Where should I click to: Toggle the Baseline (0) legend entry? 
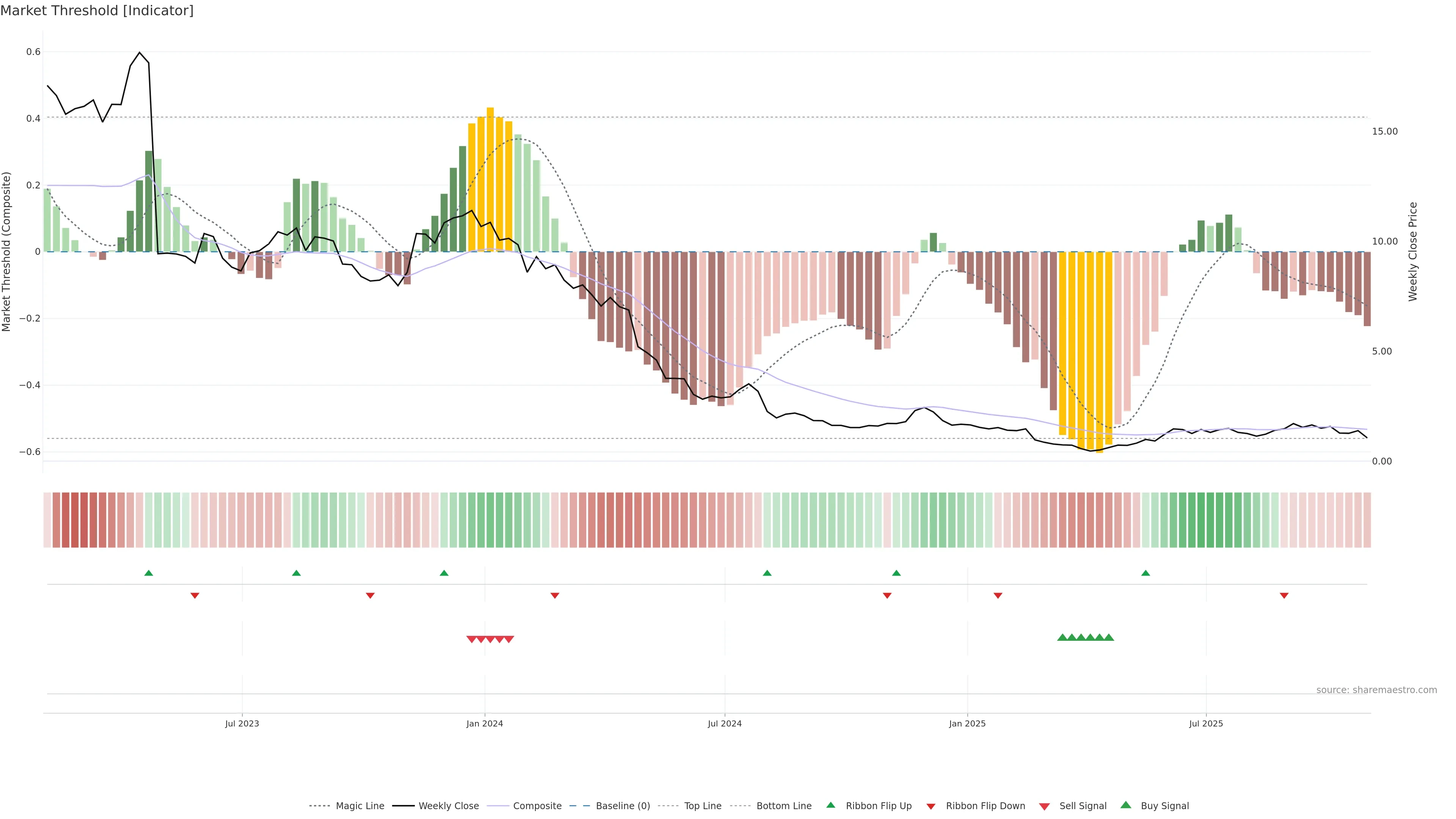click(623, 806)
